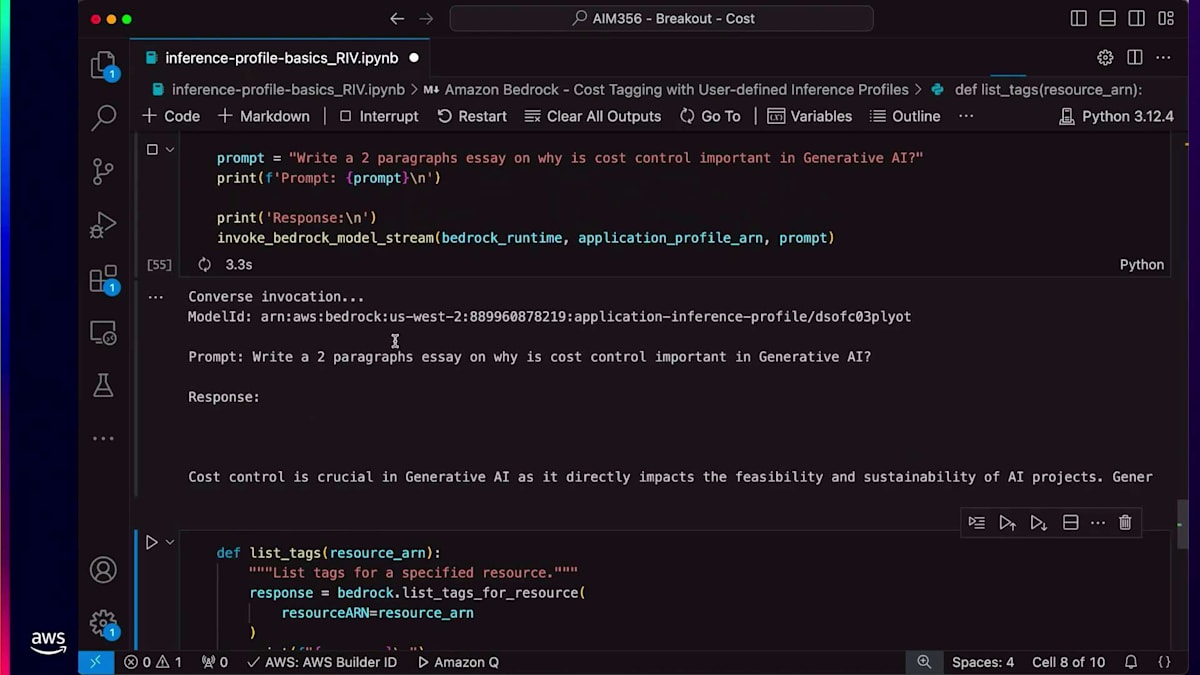
Task: Open notifications bell
Action: (1131, 662)
